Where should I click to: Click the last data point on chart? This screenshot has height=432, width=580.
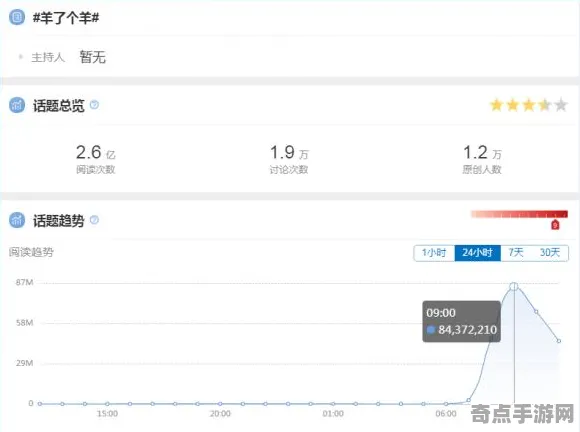click(x=559, y=341)
